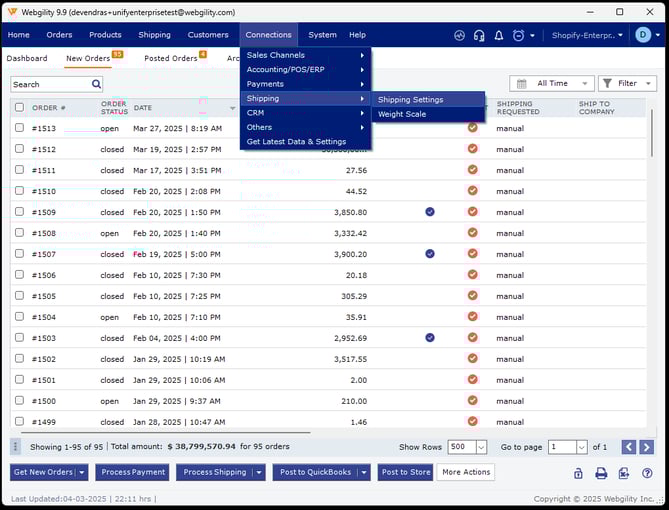Click the Process Payment button
This screenshot has height=510, width=669.
133,472
